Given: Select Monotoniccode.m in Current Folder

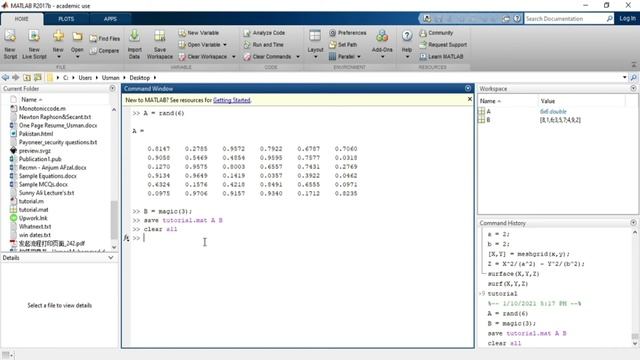Looking at the screenshot, I should coord(42,109).
